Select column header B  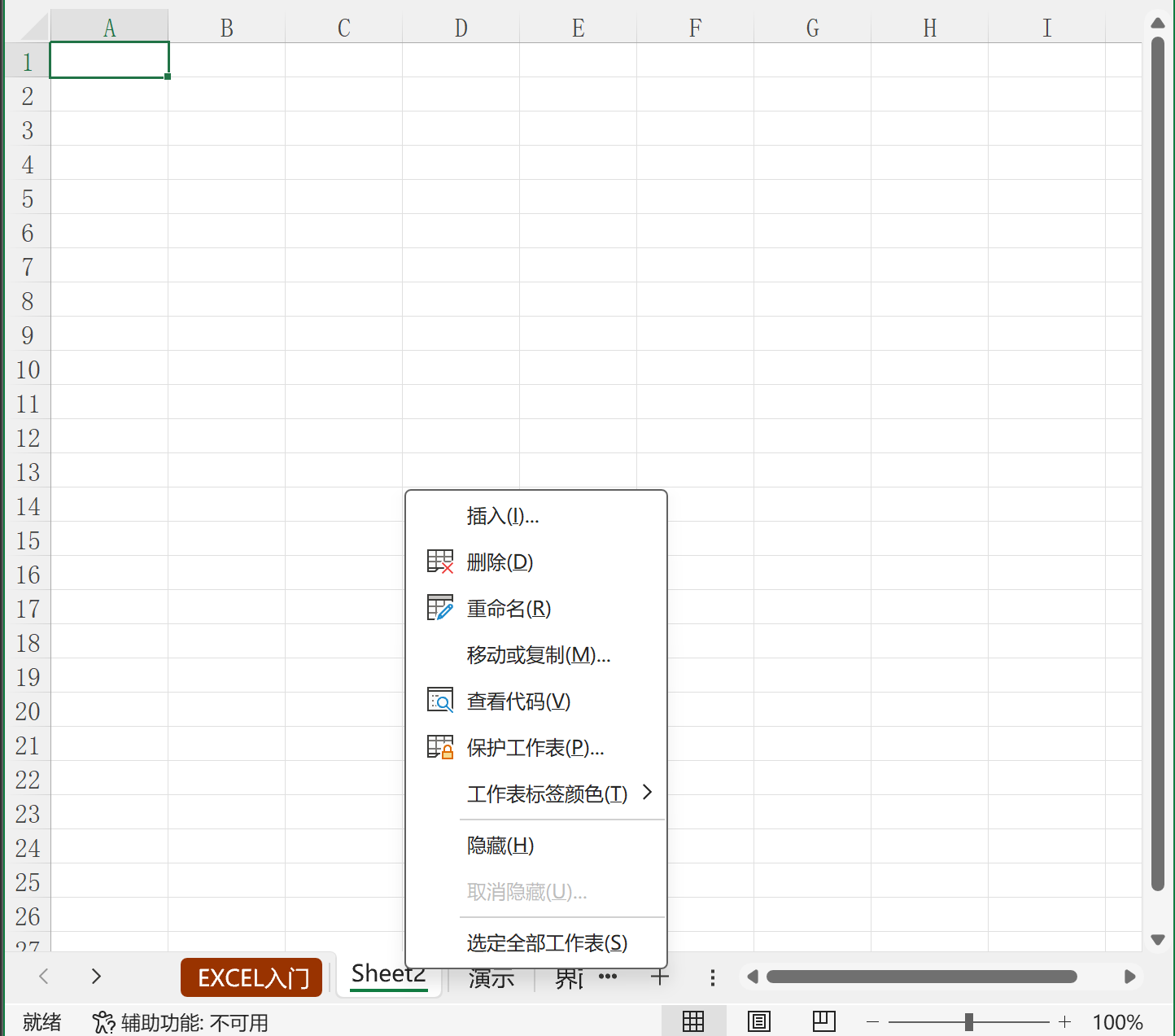pos(225,27)
